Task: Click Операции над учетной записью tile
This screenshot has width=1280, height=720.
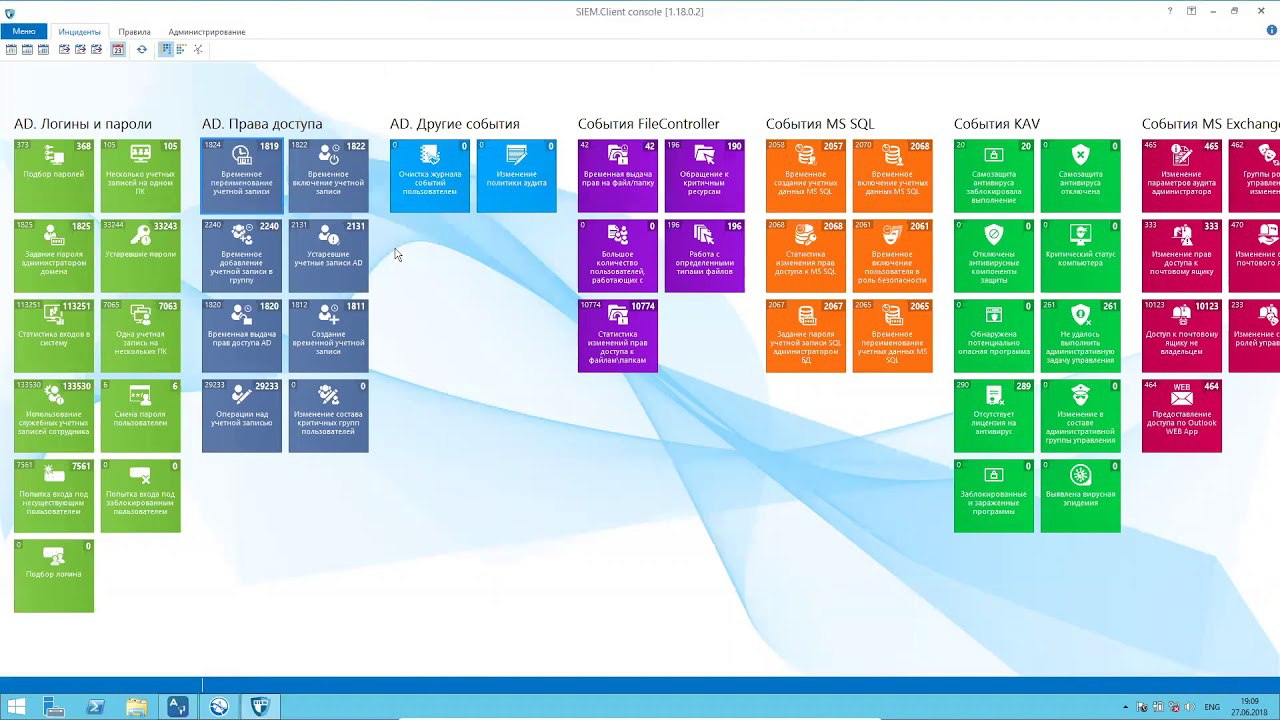Action: pyautogui.click(x=242, y=416)
